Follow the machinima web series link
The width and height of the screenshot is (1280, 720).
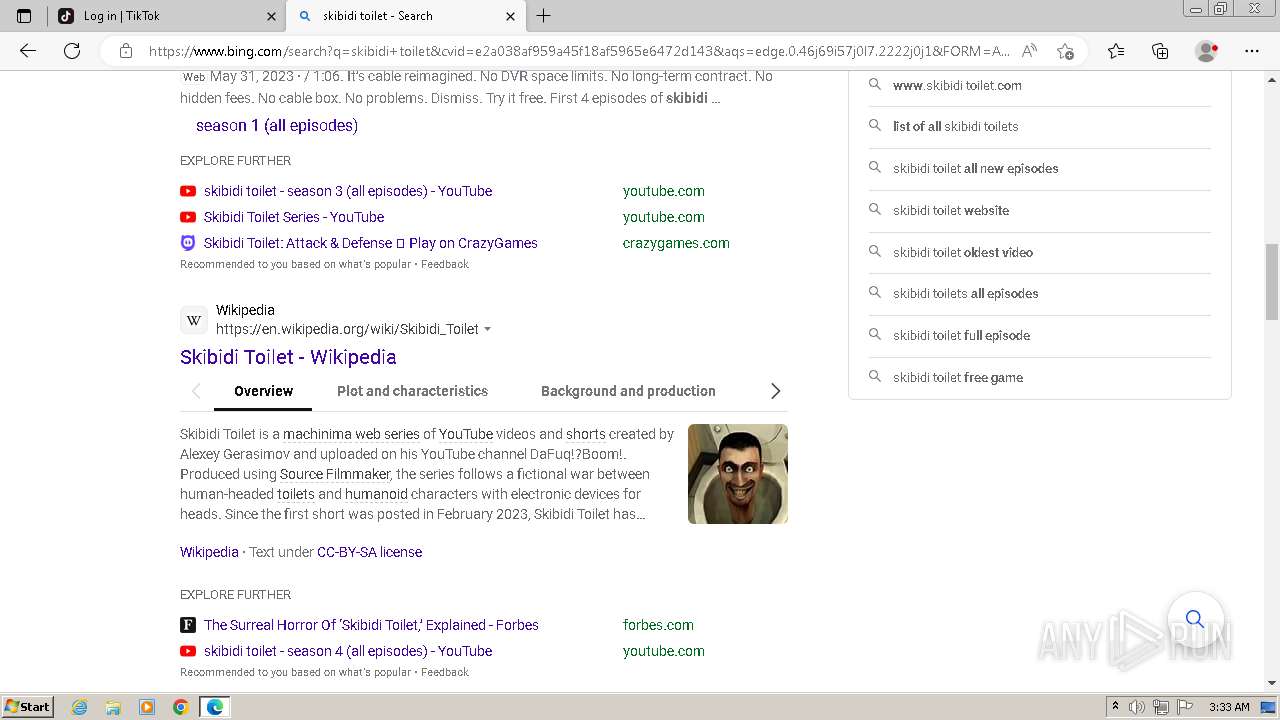coord(351,434)
